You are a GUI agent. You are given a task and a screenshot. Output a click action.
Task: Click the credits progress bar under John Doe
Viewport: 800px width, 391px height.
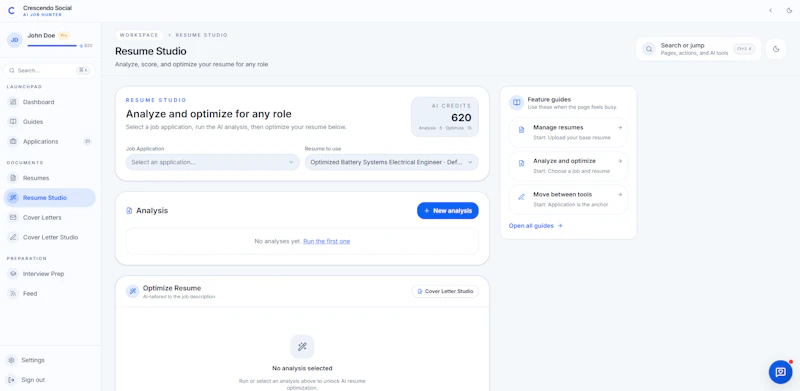tap(52, 45)
